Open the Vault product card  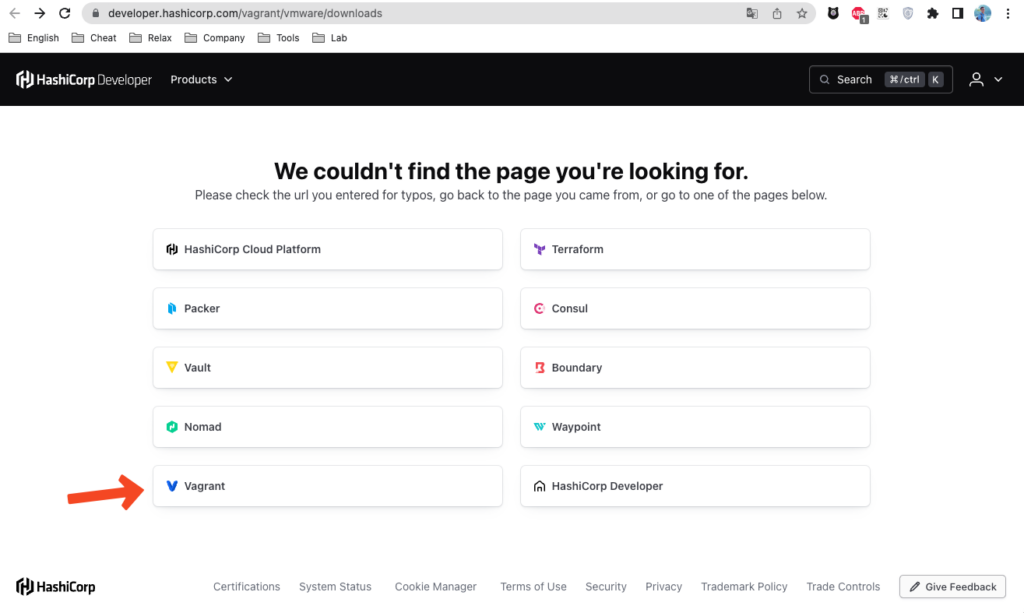[x=328, y=368]
